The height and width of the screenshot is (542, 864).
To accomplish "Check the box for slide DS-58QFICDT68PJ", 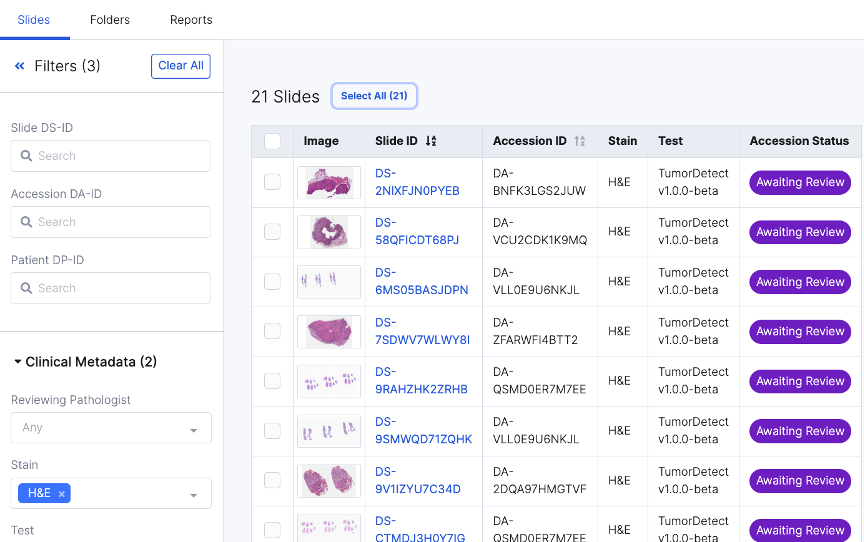I will tap(272, 232).
